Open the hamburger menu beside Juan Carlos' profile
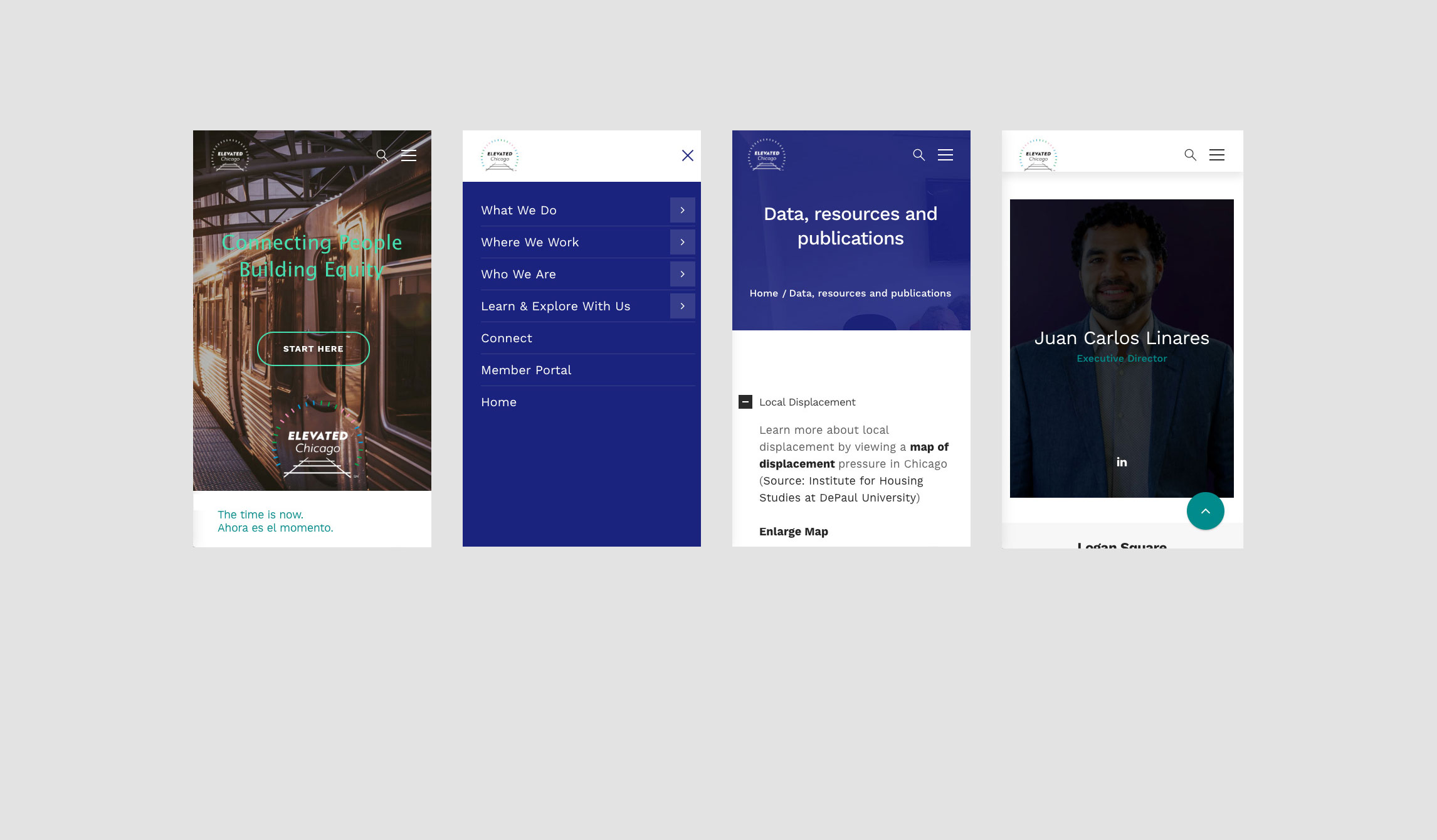The image size is (1437, 840). 1216,154
